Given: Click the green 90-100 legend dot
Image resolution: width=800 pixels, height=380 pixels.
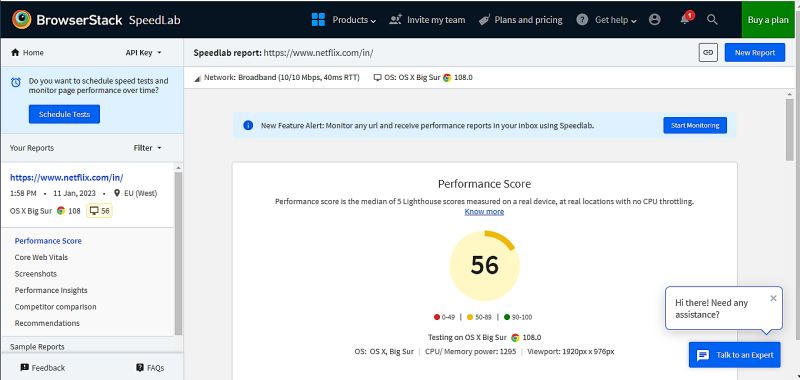Looking at the screenshot, I should pos(507,317).
